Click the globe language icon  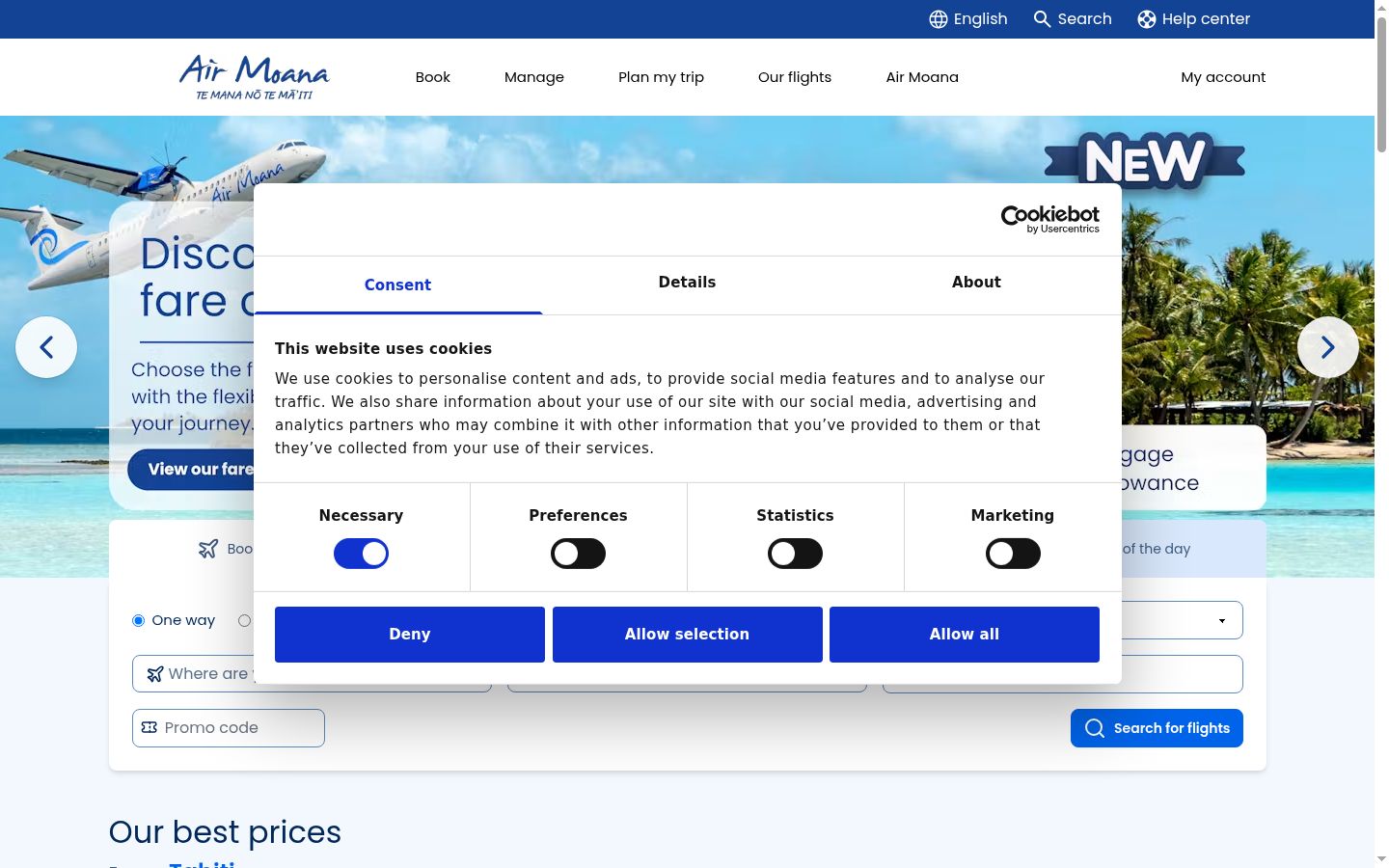coord(939,19)
